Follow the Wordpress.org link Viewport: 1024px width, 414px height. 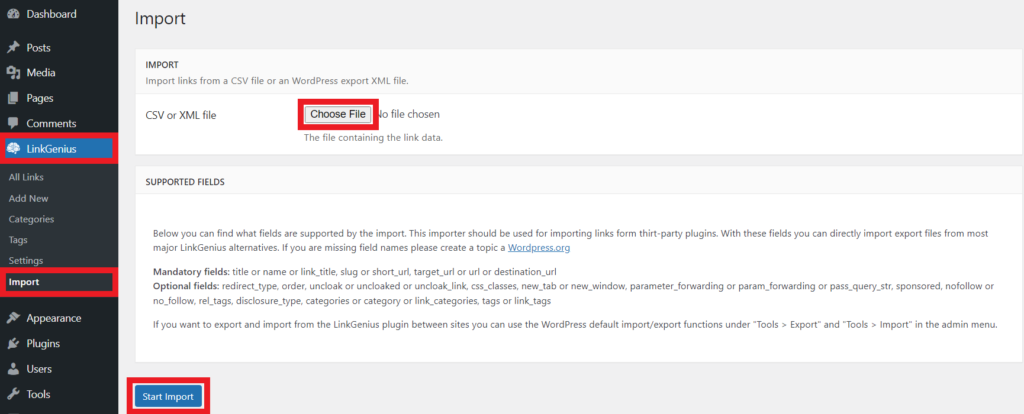tap(539, 248)
